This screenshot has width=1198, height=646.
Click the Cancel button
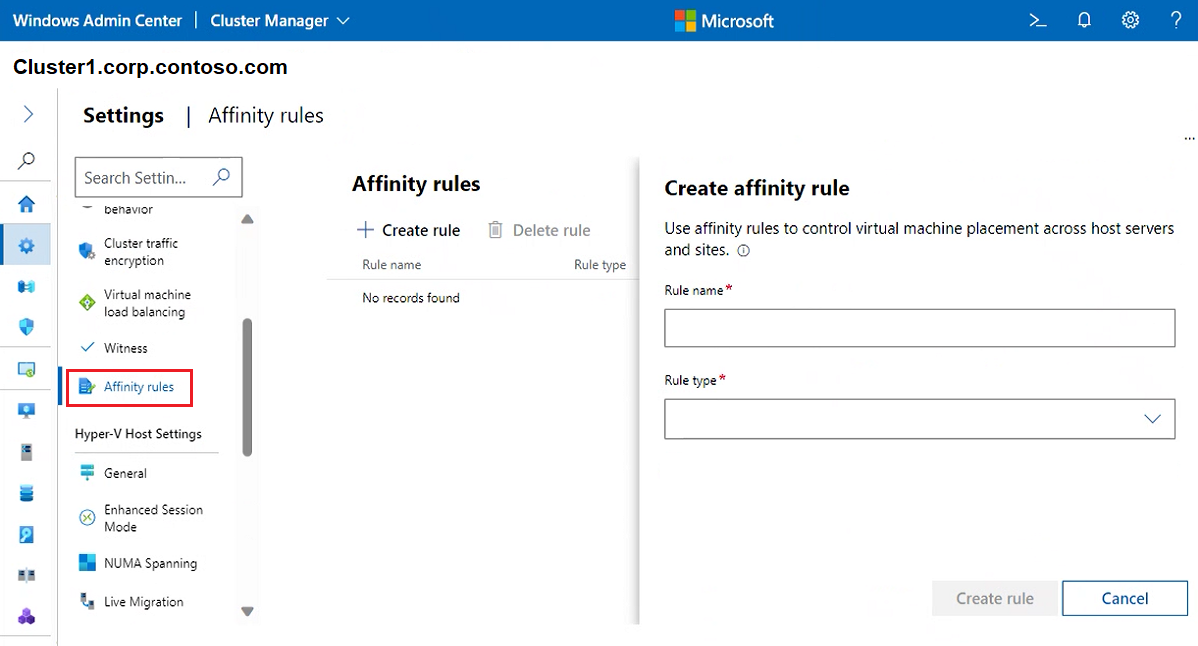pos(1124,598)
